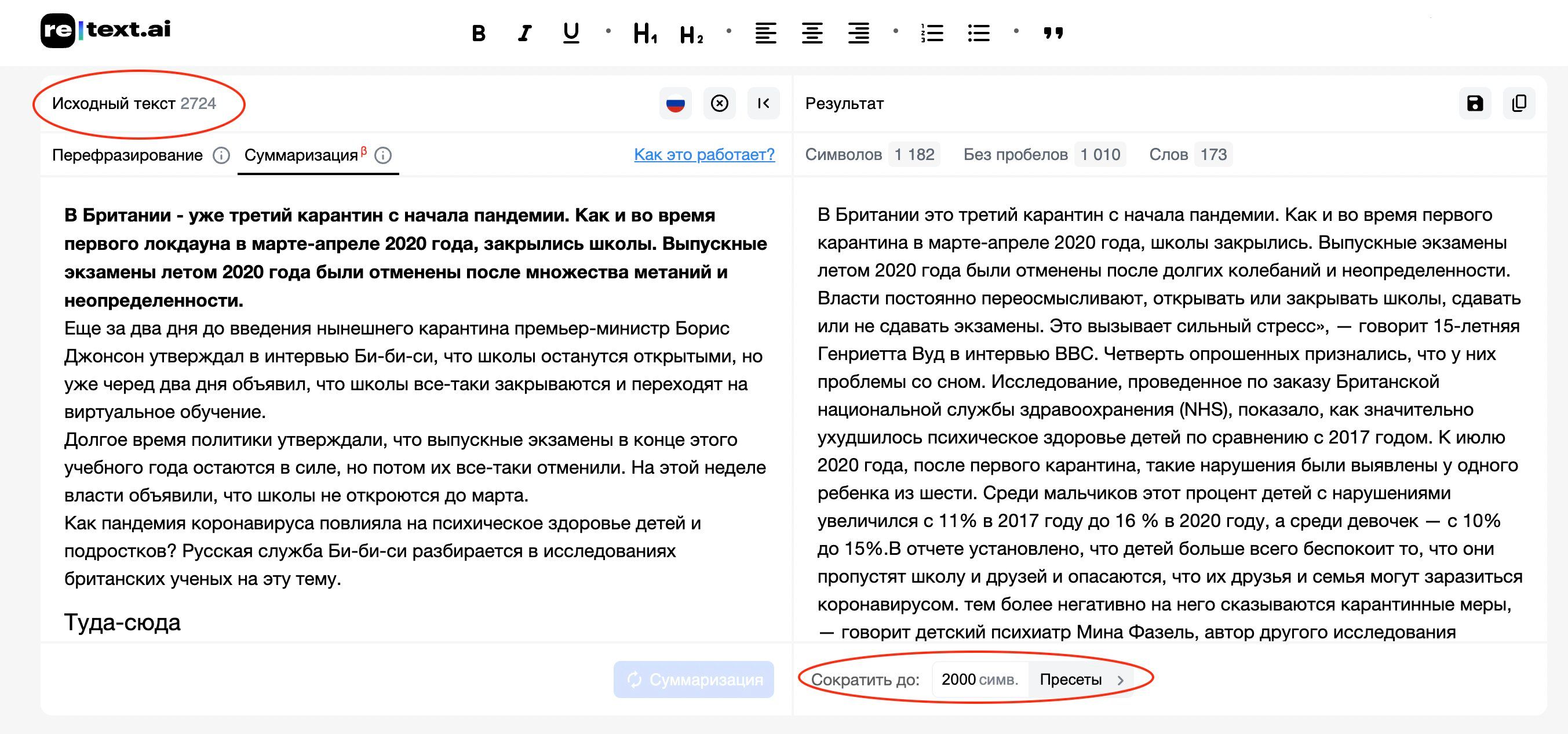Apply Heading 2 style
The width and height of the screenshot is (1568, 734).
pos(691,34)
